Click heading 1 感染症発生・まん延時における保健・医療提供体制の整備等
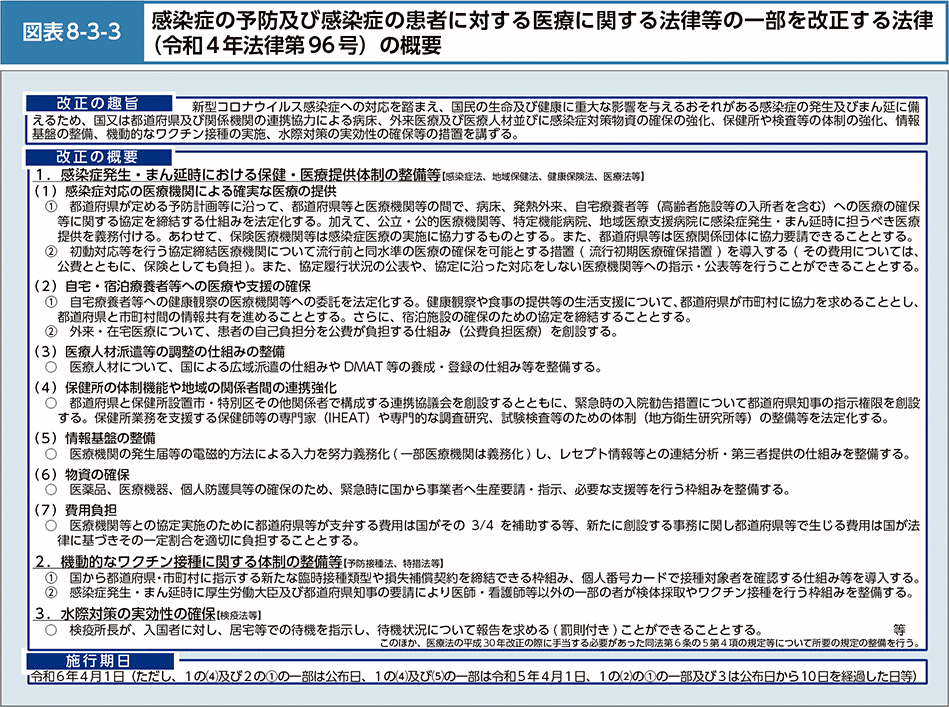The image size is (949, 707). coord(237,174)
